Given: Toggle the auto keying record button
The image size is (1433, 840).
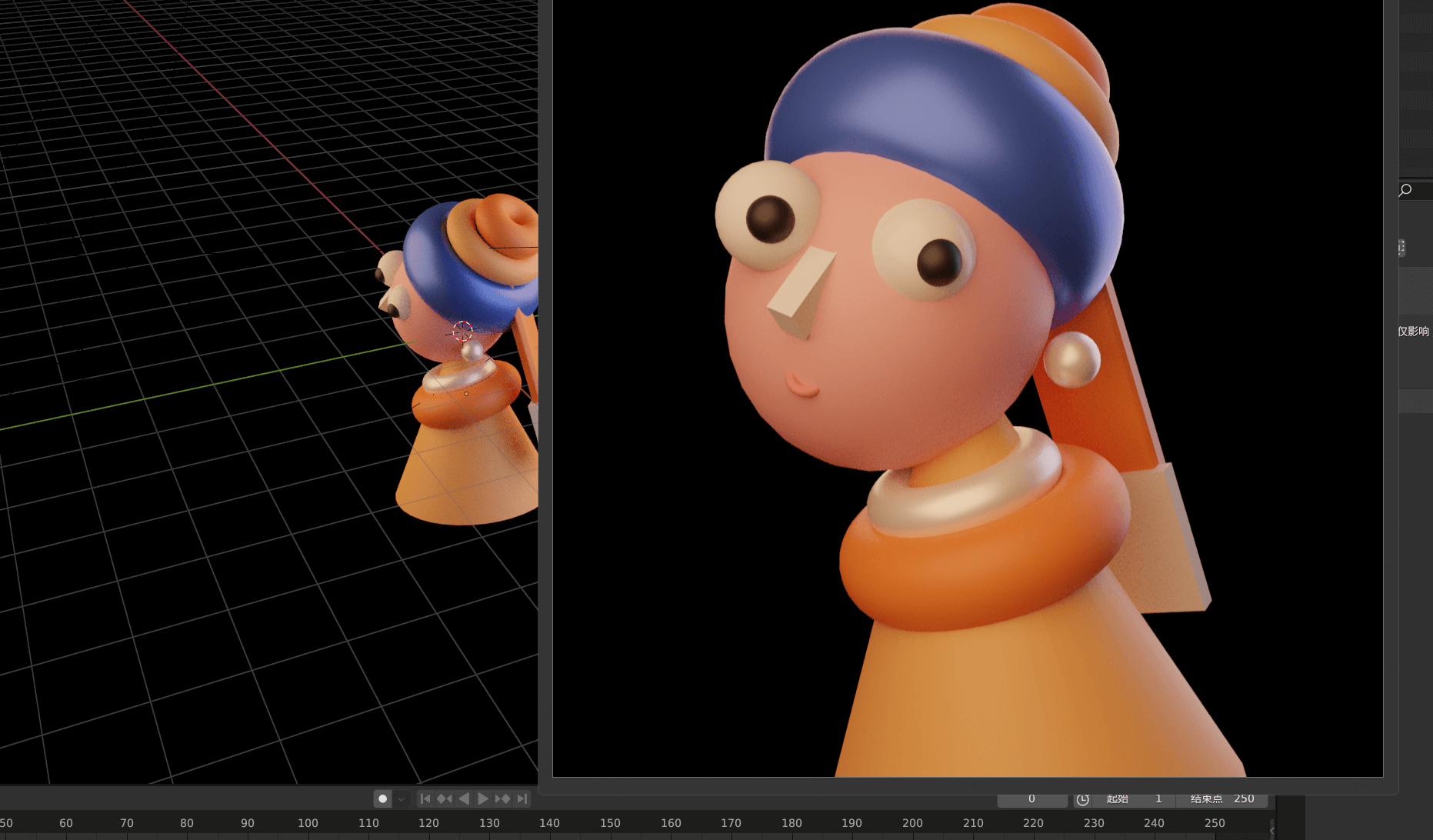Looking at the screenshot, I should (x=382, y=798).
